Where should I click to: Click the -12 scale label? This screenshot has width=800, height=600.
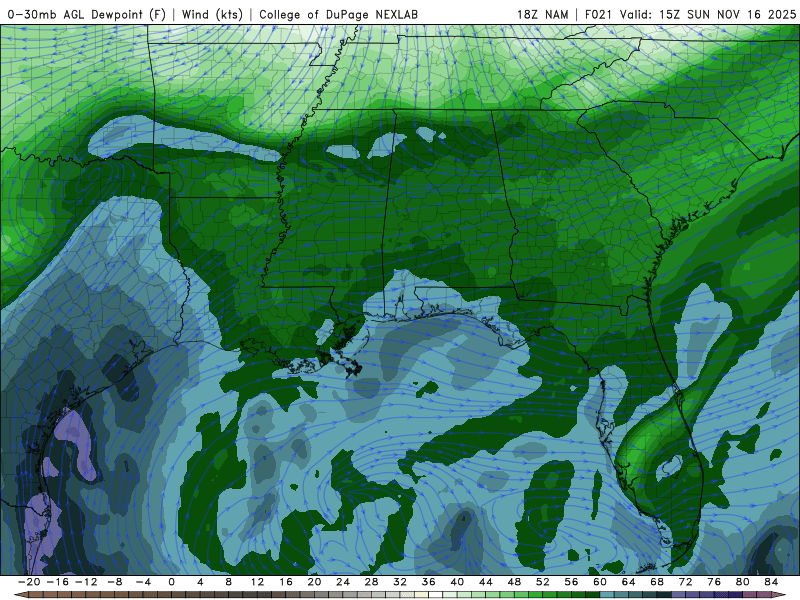point(86,582)
